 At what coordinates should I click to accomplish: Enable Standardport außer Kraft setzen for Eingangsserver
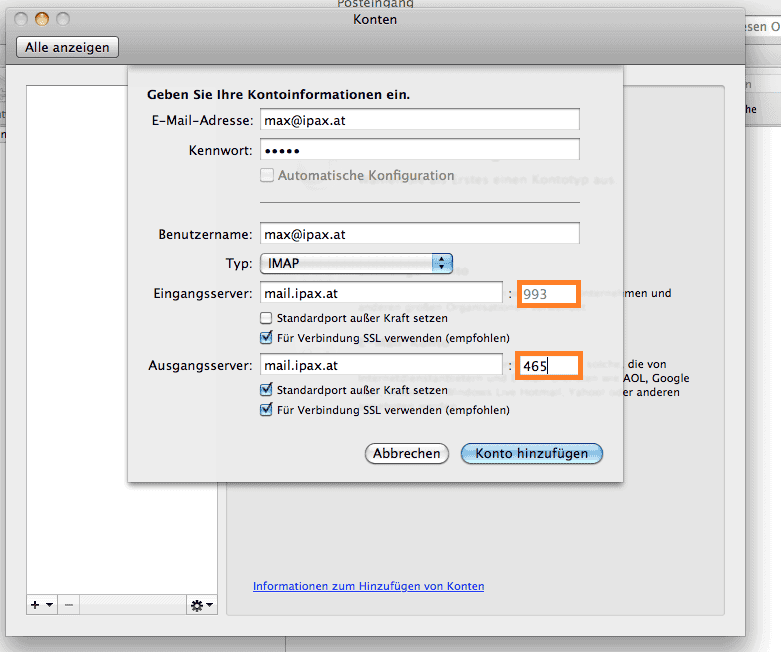[x=267, y=318]
